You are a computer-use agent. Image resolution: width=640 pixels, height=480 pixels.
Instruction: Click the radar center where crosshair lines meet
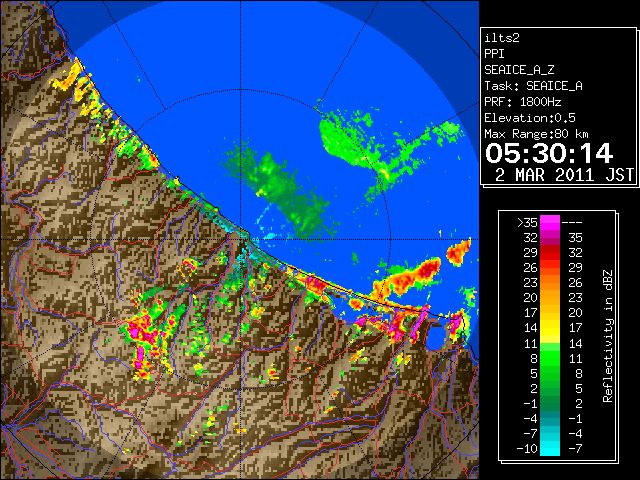tap(241, 240)
